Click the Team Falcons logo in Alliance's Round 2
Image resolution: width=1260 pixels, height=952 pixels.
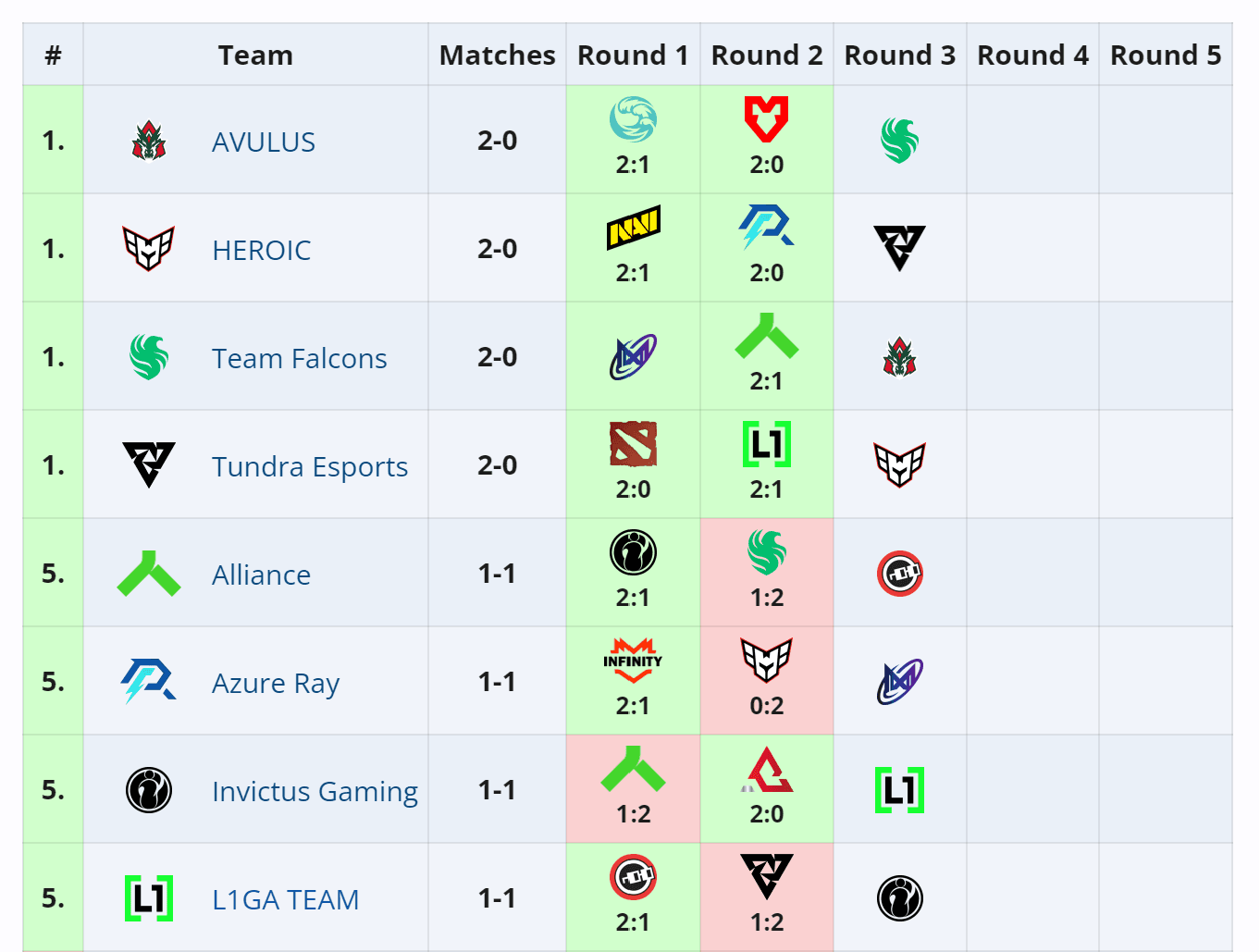[766, 552]
